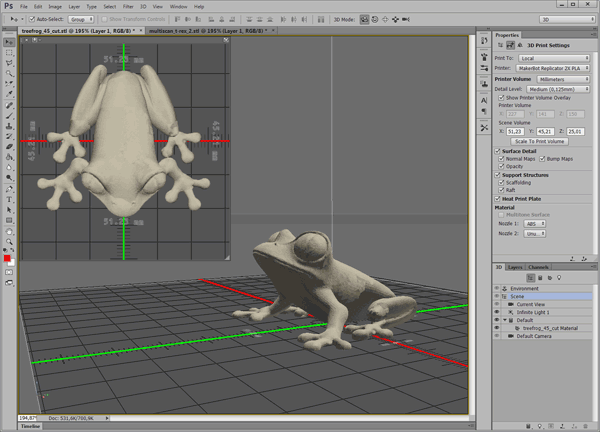Toggle the Scaffolding checkbox
This screenshot has height=432, width=600.
501,181
